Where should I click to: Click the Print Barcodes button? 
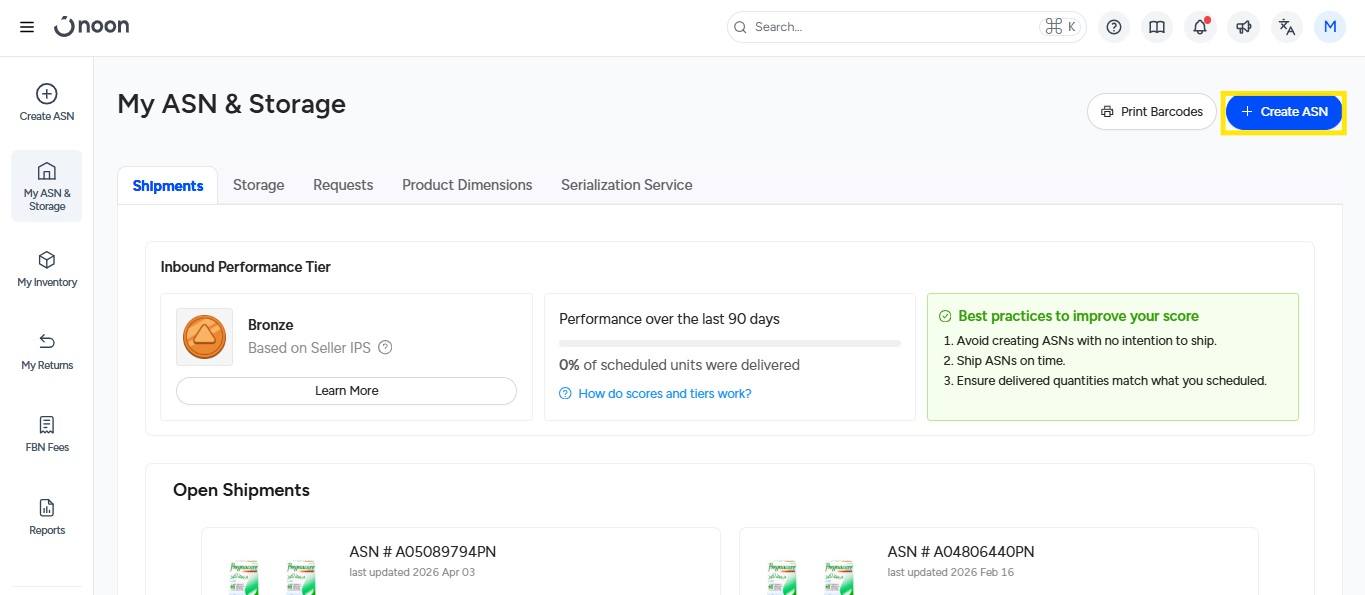(x=1151, y=112)
